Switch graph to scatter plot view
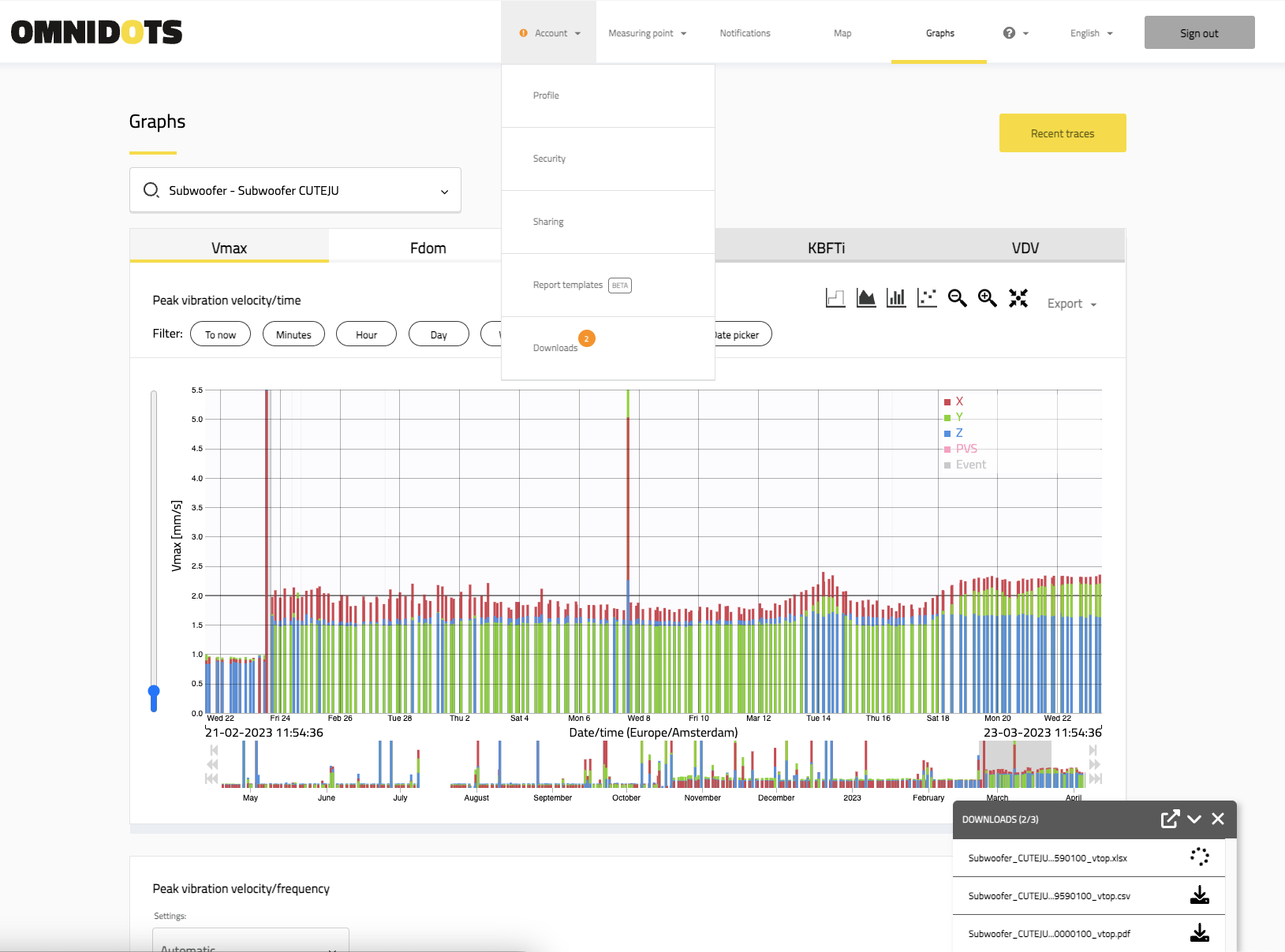Screen dimensions: 1285x952 coord(927,298)
